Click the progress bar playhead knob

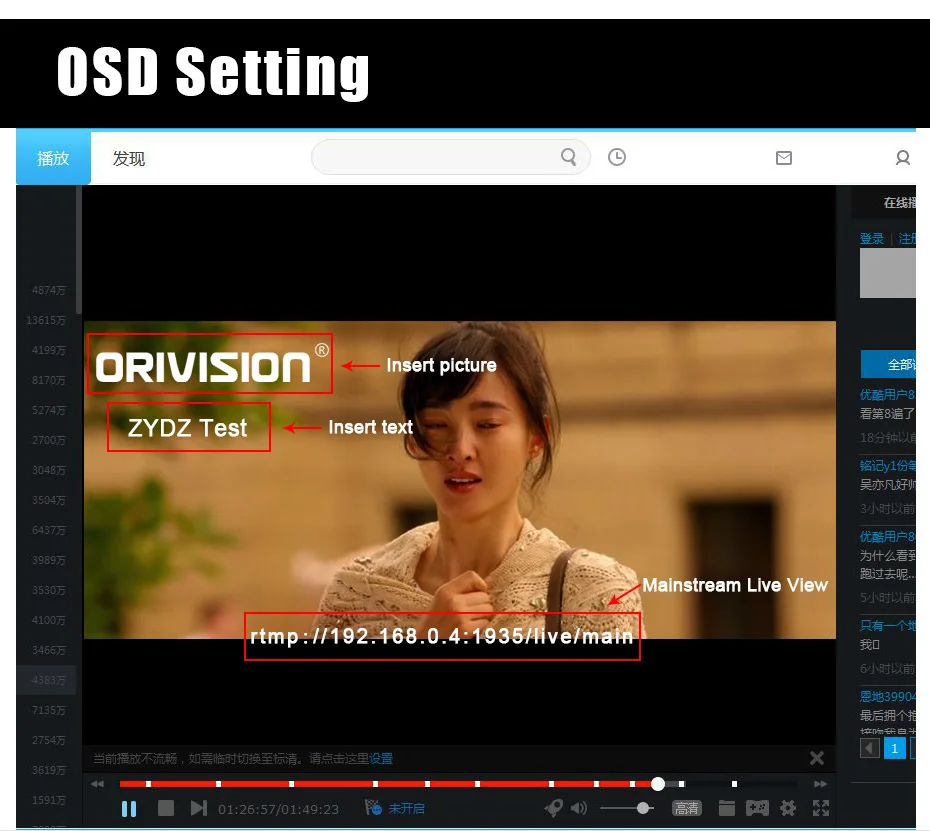[x=658, y=784]
